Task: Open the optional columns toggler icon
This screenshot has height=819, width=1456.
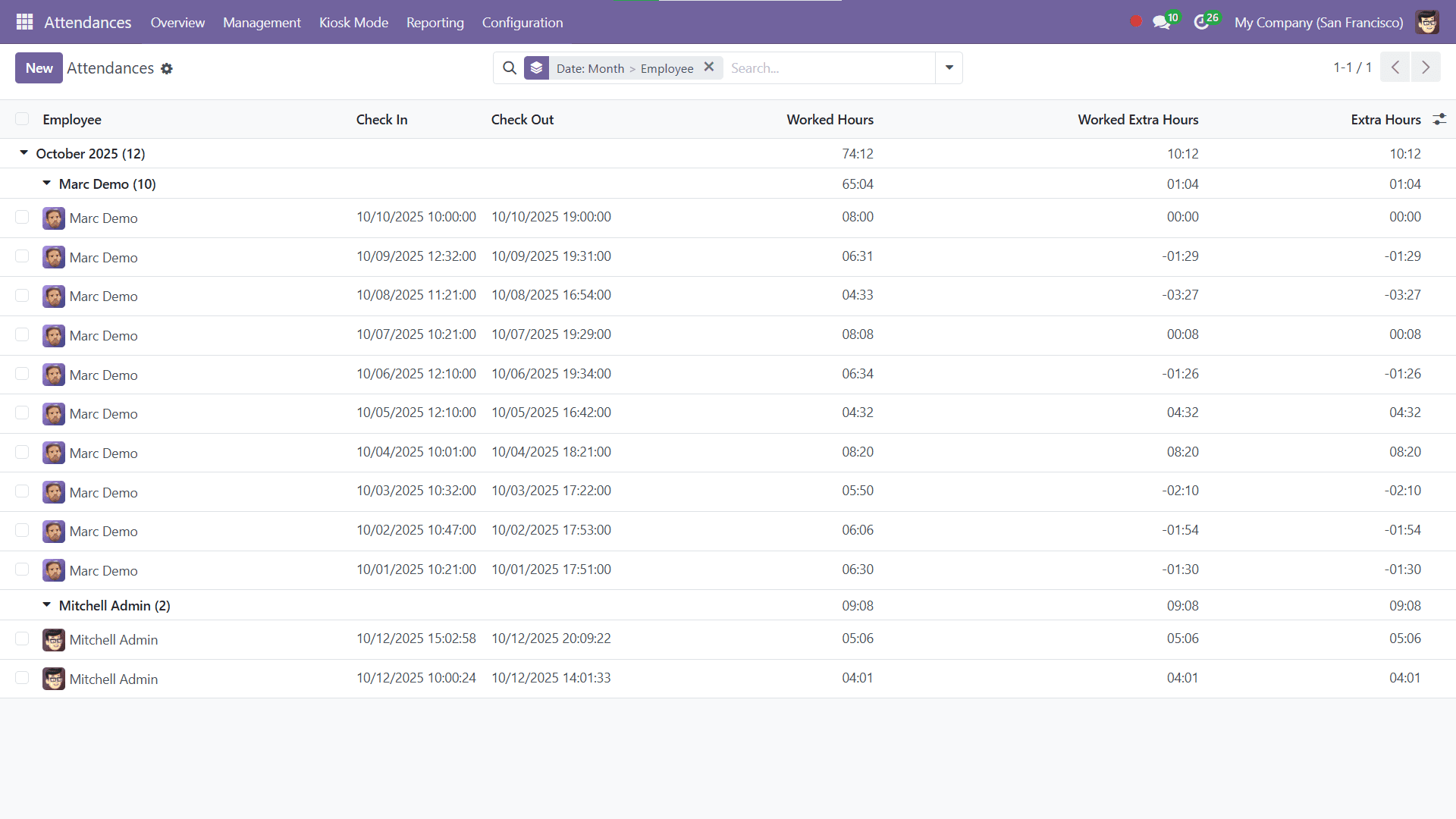Action: point(1440,119)
